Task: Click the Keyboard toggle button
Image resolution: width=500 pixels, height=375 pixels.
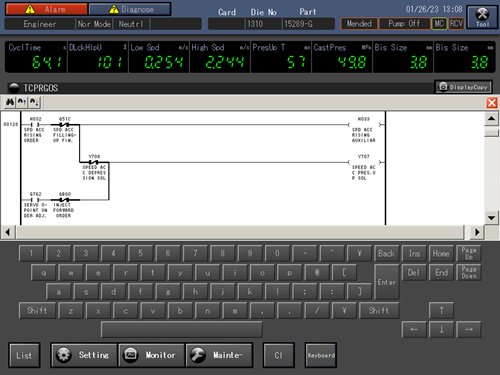Action: [x=321, y=355]
